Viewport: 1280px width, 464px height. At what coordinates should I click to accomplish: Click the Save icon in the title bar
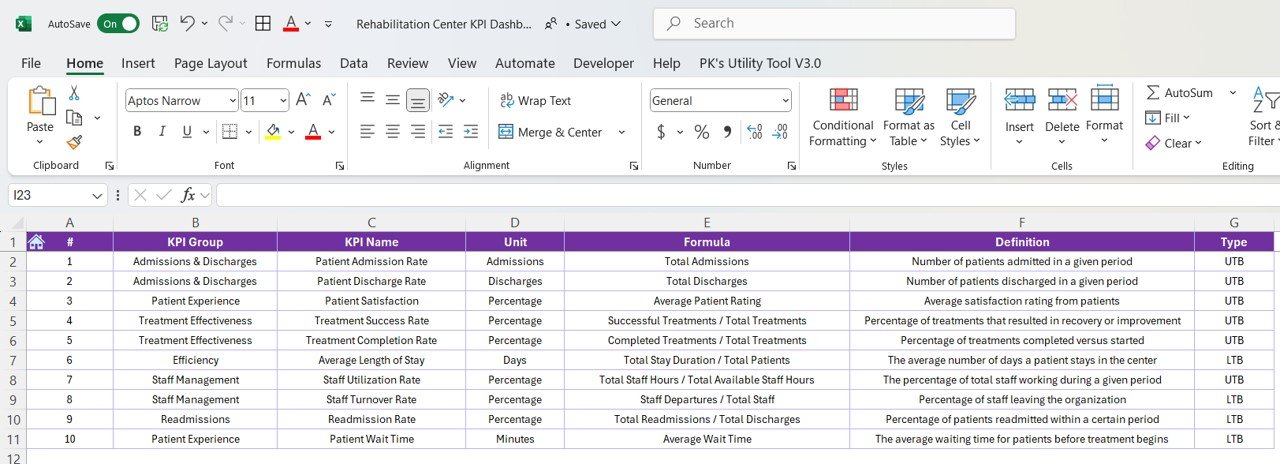tap(160, 23)
